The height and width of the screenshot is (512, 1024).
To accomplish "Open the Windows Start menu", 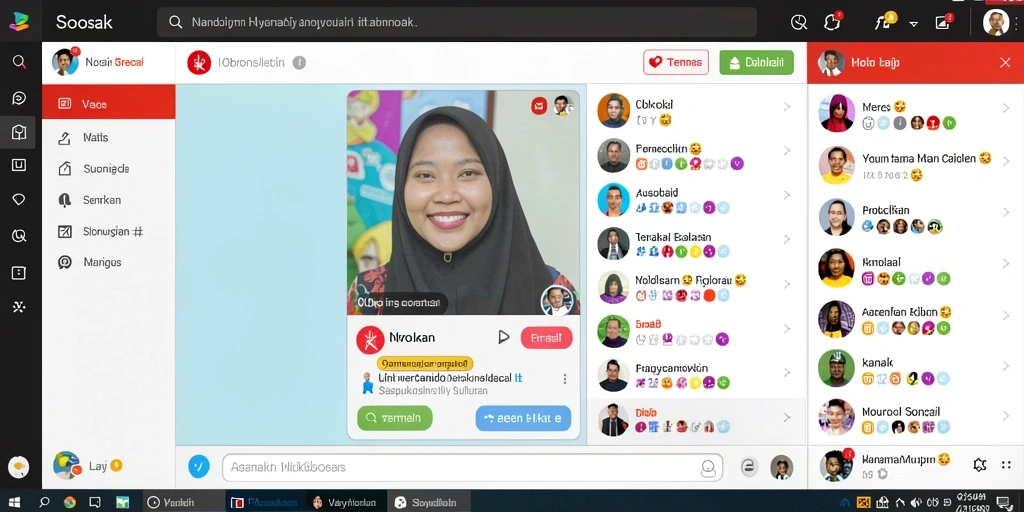I will (14, 502).
